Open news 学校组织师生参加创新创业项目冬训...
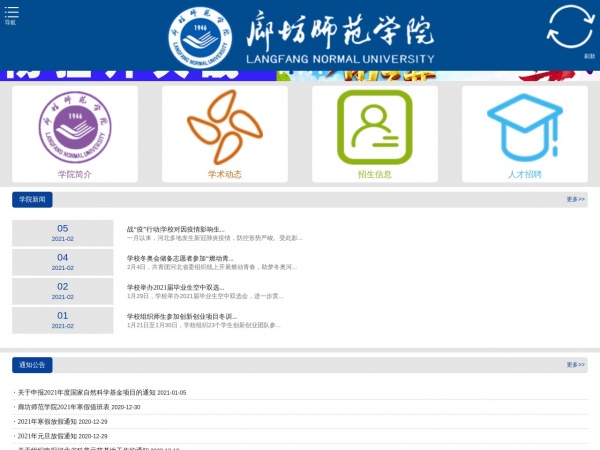 tap(182, 317)
